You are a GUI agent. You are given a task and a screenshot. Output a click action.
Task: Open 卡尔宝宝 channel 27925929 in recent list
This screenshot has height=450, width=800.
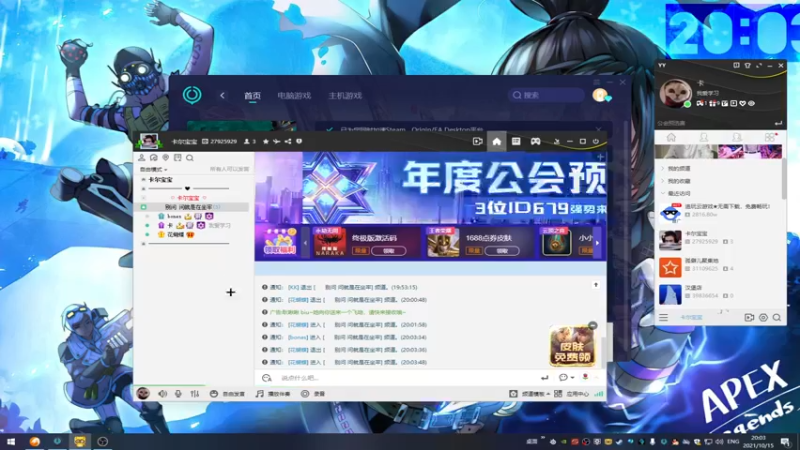(x=719, y=240)
